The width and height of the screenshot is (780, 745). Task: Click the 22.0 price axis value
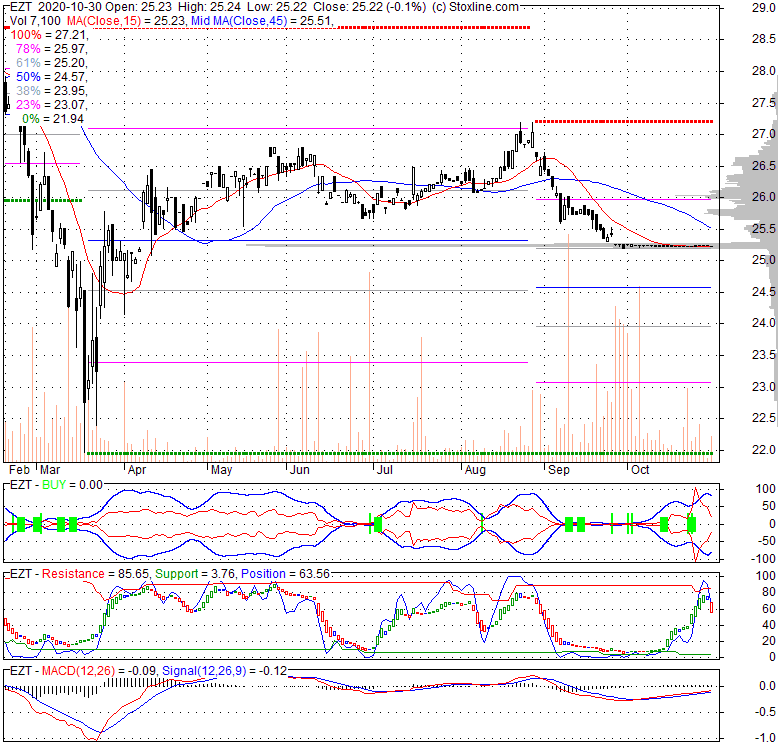click(x=764, y=450)
